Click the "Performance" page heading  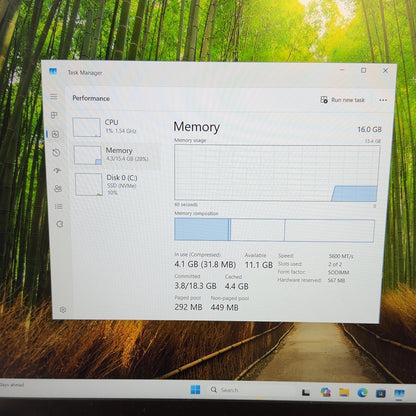[91, 98]
